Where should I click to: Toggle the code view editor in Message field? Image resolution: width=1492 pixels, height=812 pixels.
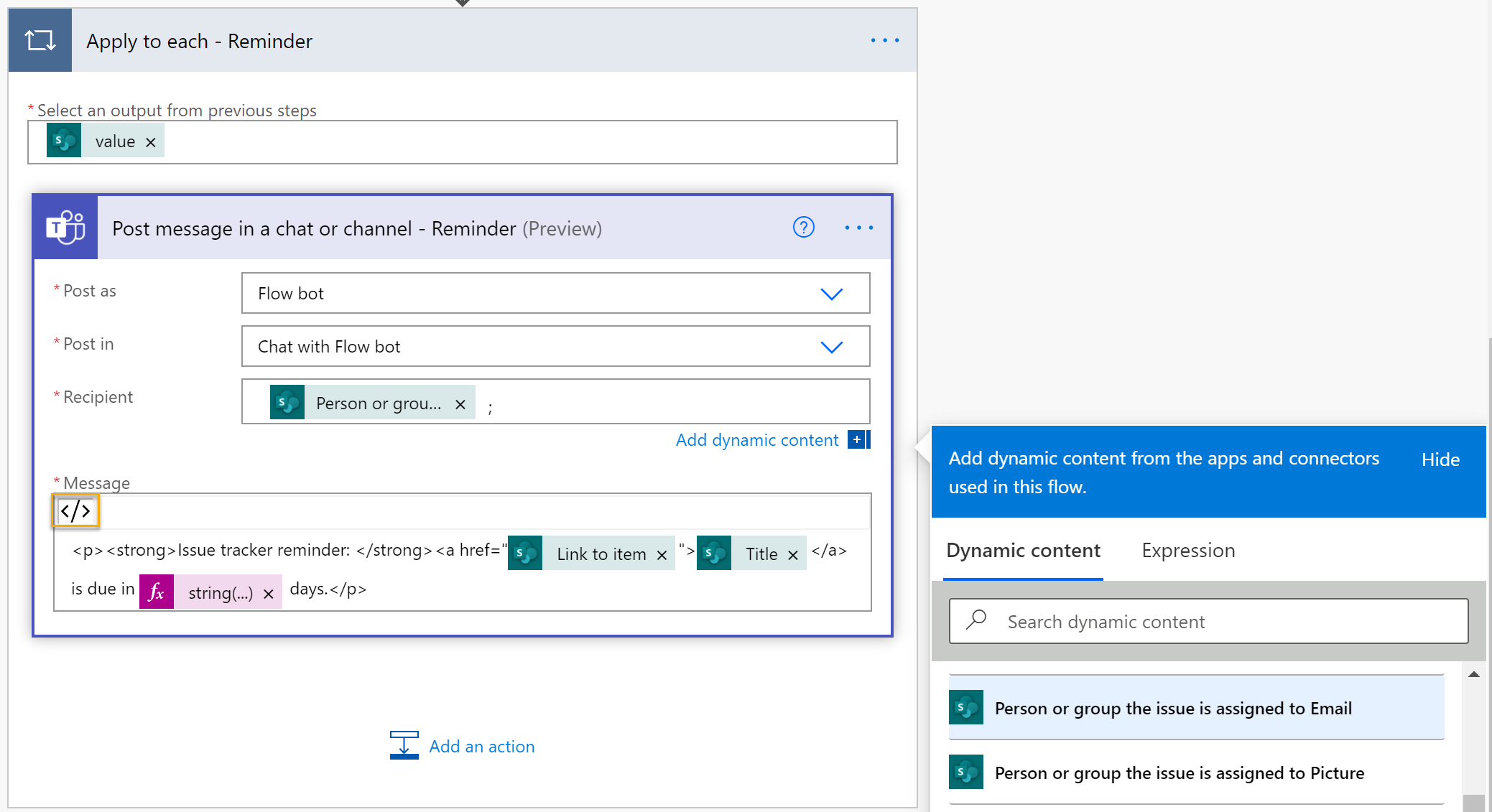[x=75, y=510]
